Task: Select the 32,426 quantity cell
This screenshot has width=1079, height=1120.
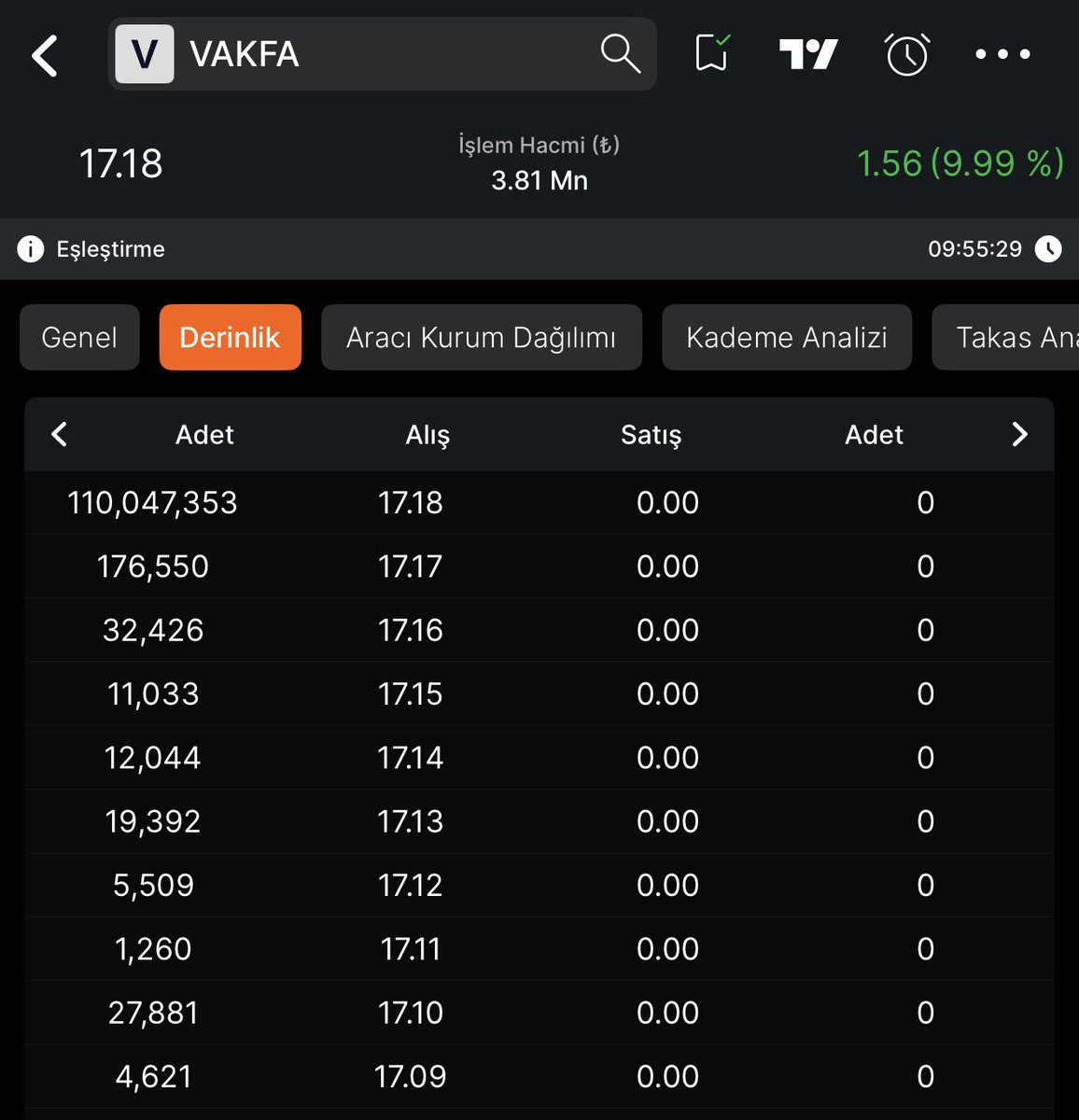Action: [x=153, y=630]
